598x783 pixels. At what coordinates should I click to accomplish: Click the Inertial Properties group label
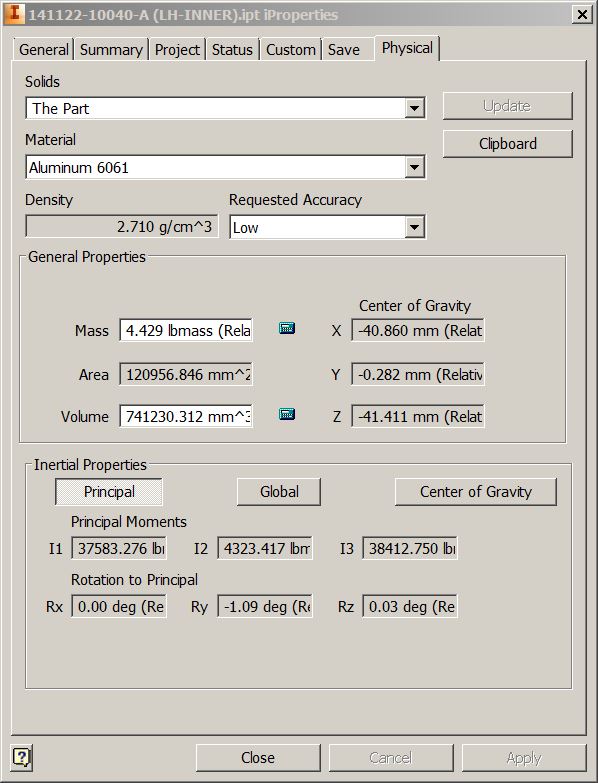tap(90, 465)
